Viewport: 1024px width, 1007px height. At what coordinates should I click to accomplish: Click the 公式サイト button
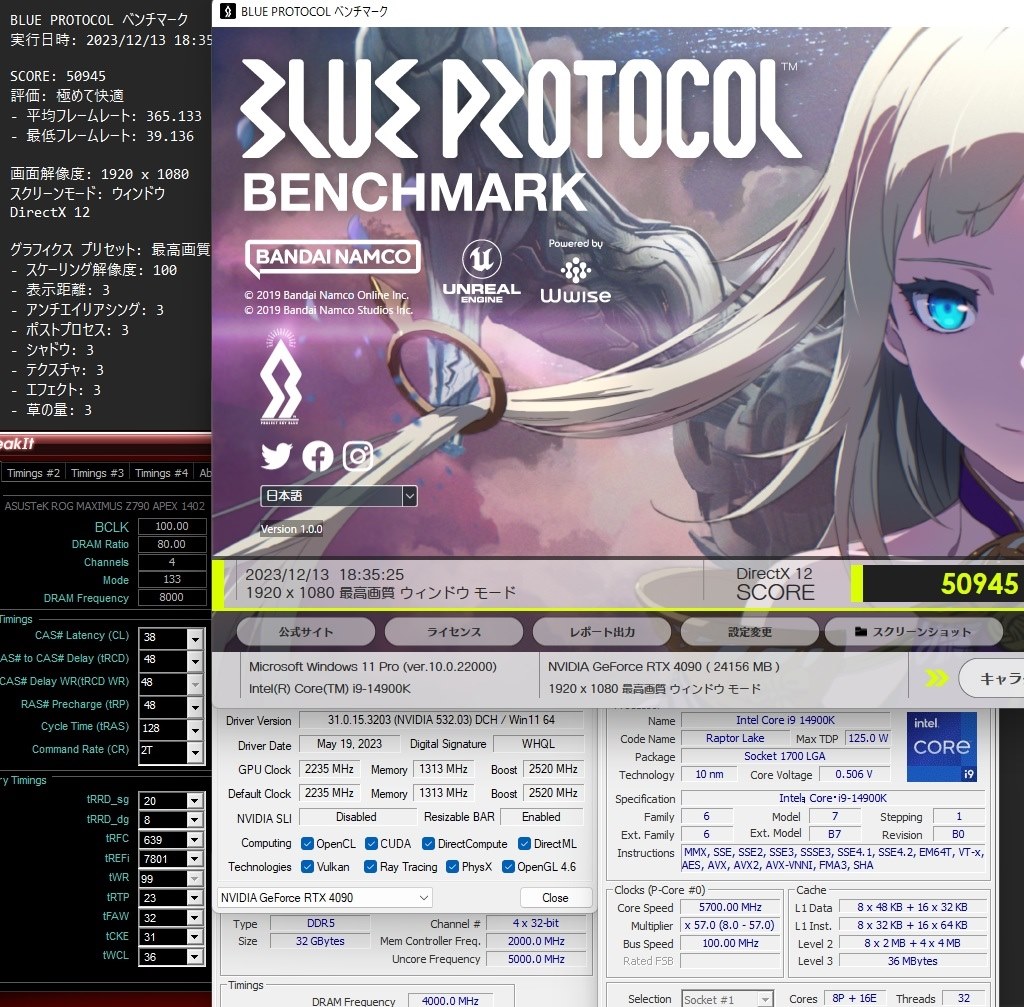point(306,631)
